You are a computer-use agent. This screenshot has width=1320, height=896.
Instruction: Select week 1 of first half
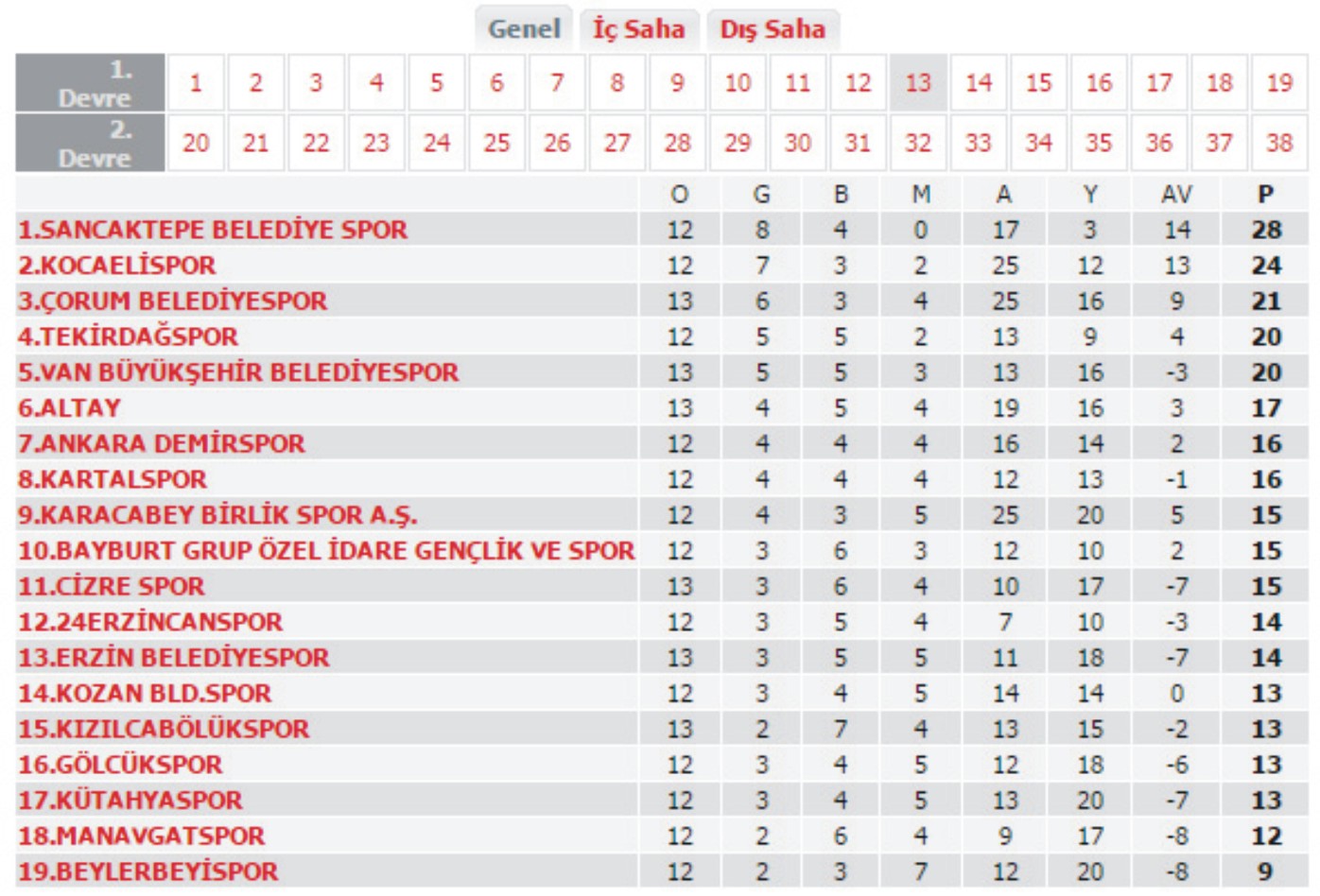[196, 83]
